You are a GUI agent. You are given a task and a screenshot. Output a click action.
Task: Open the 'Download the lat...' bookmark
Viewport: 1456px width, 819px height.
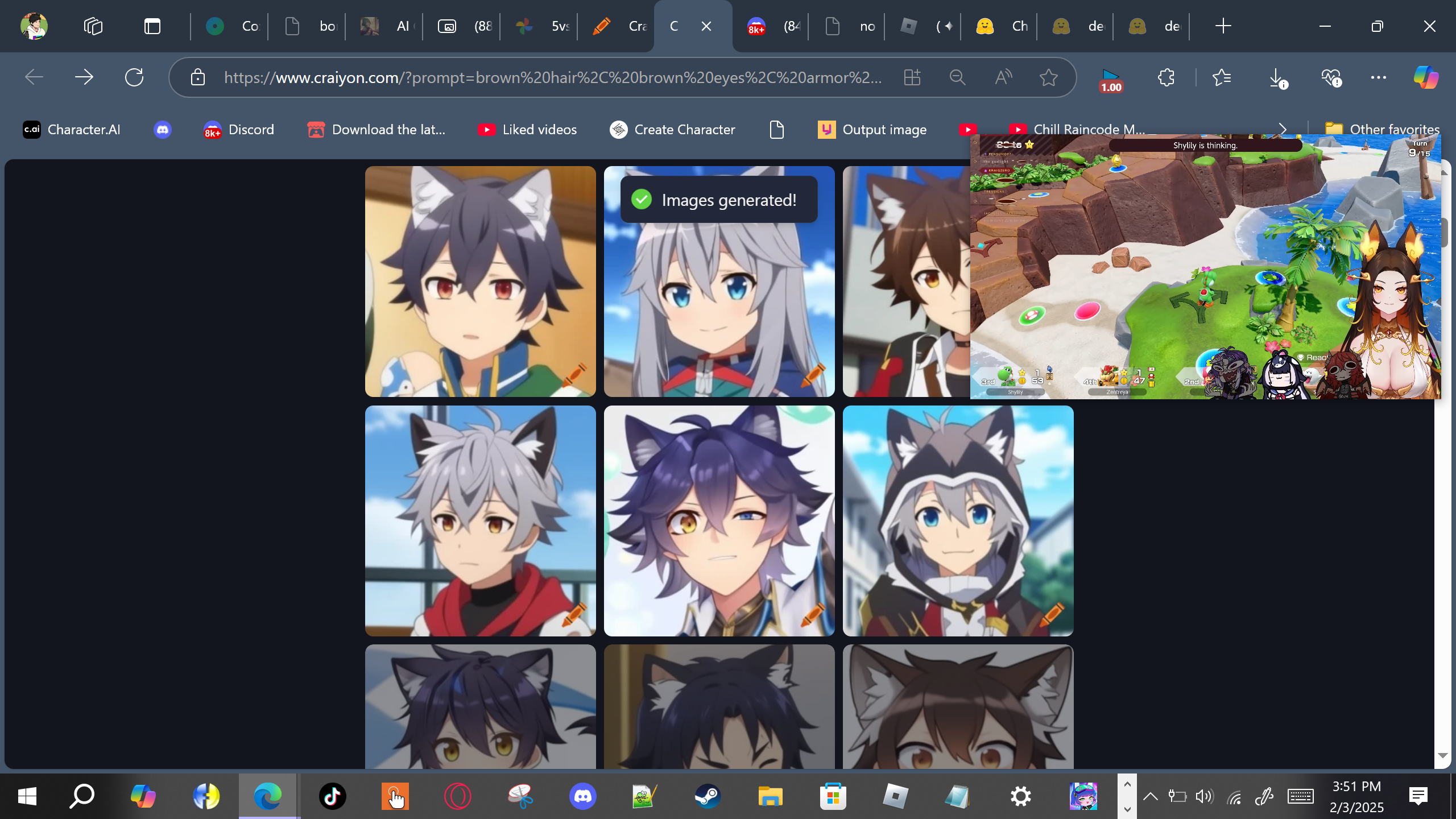(x=377, y=130)
